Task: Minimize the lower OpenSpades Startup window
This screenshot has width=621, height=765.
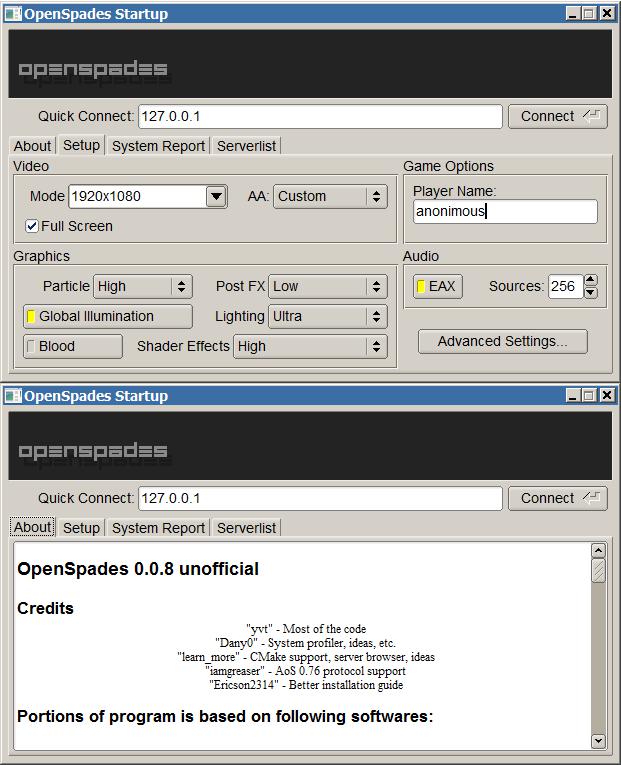Action: (573, 396)
